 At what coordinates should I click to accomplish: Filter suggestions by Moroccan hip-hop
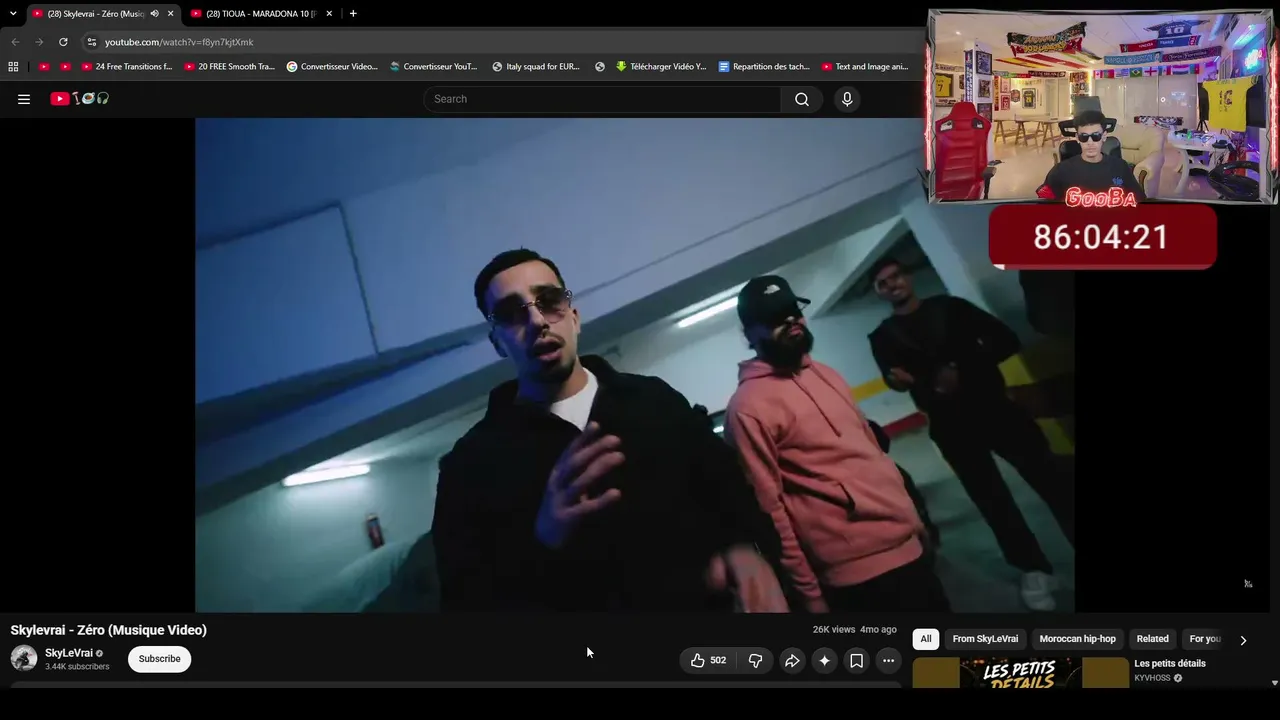click(1077, 639)
